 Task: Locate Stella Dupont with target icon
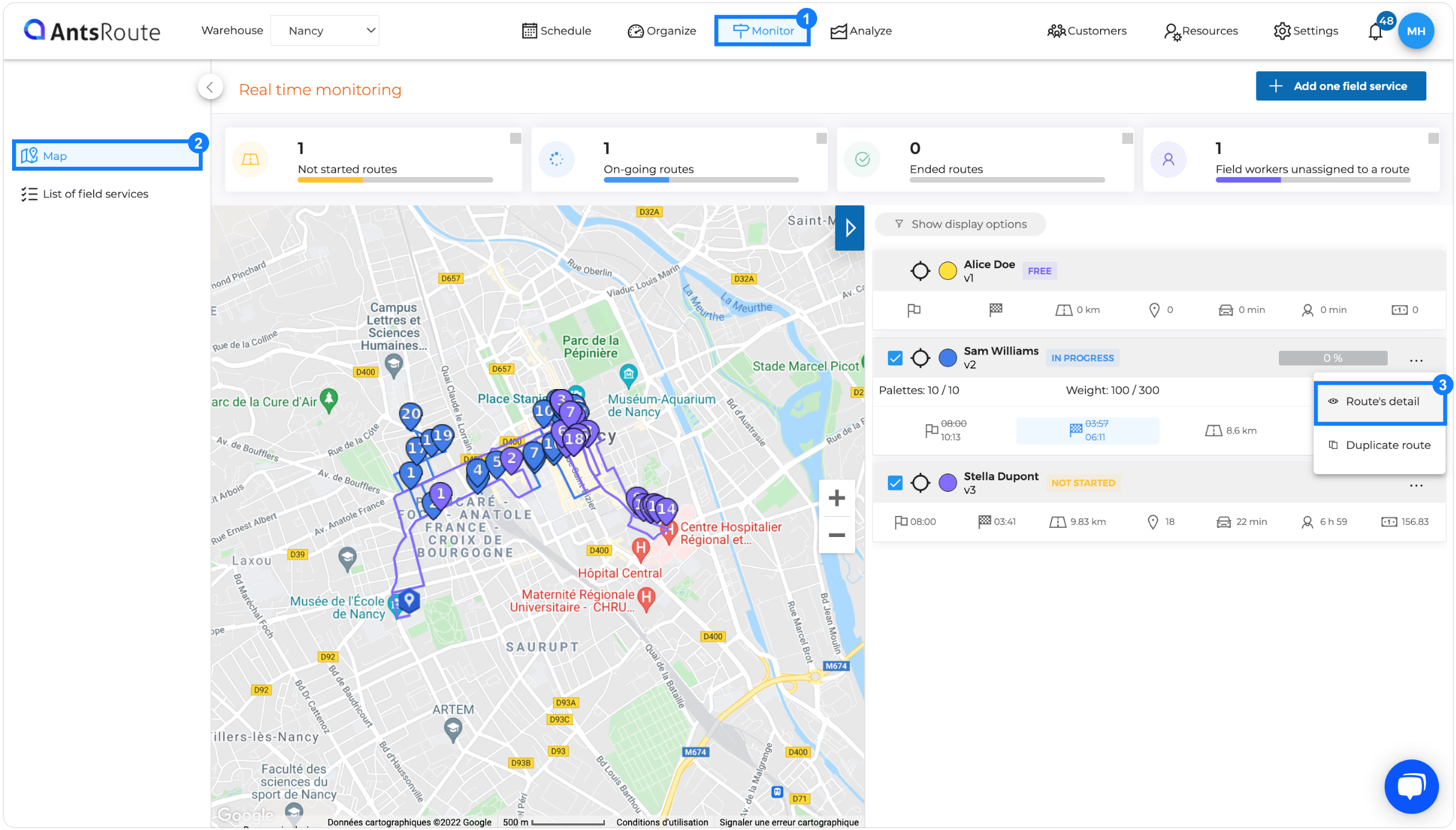[x=920, y=483]
